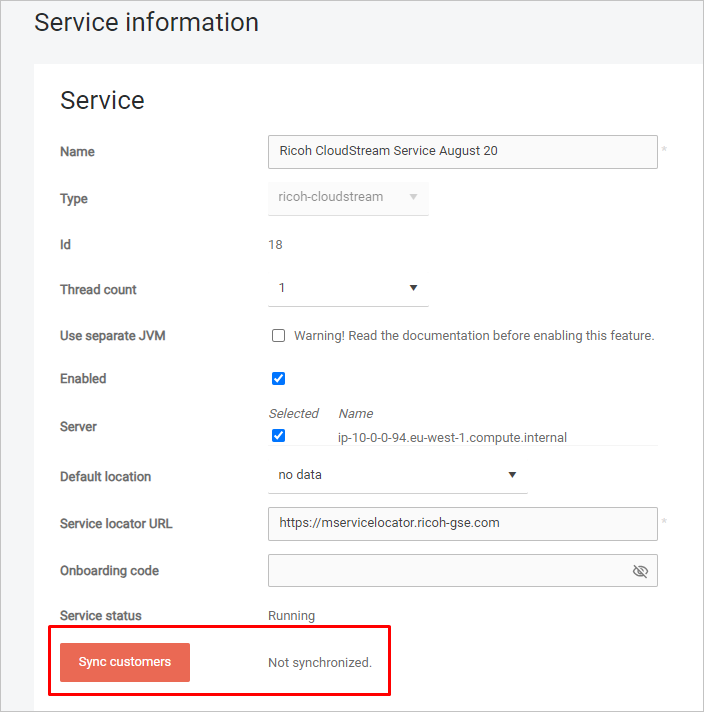Toggle onboarding code visibility eye icon
Image resolution: width=704 pixels, height=712 pixels.
click(x=640, y=571)
